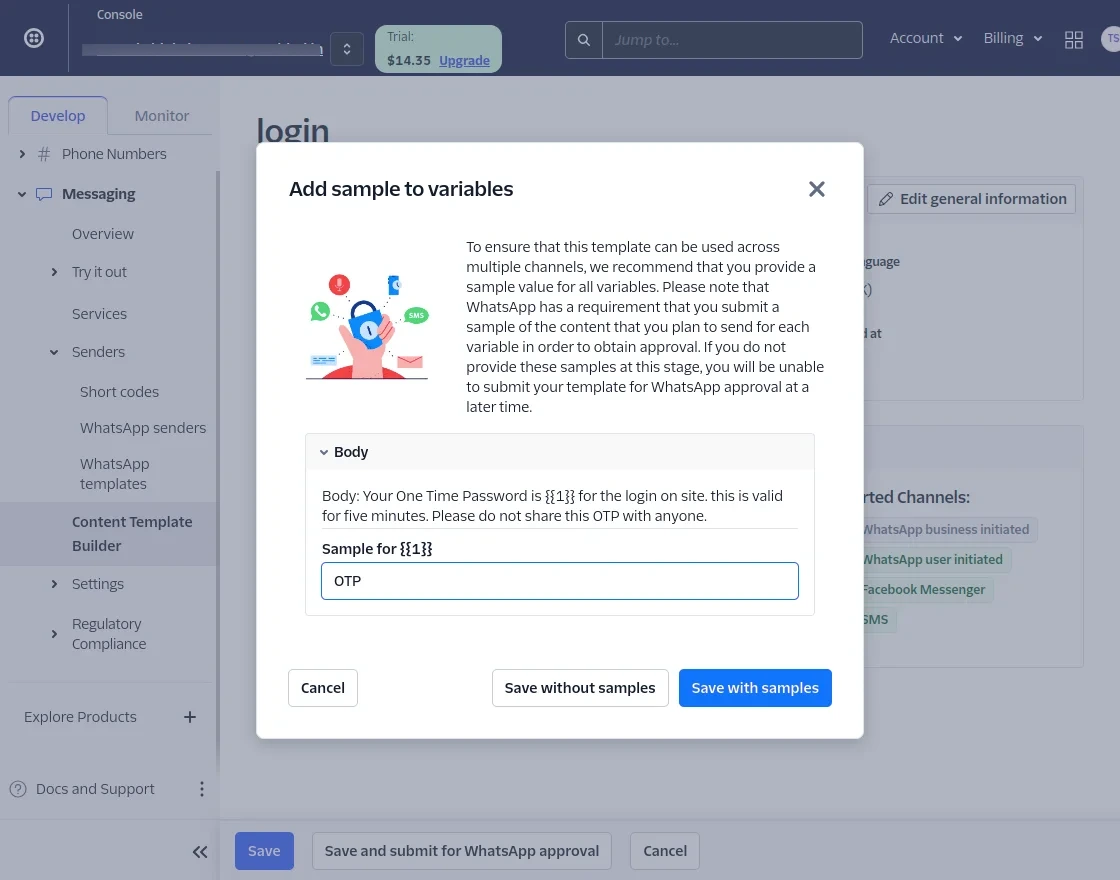The height and width of the screenshot is (880, 1120).
Task: Expand the Settings item in the sidebar
Action: (x=54, y=584)
